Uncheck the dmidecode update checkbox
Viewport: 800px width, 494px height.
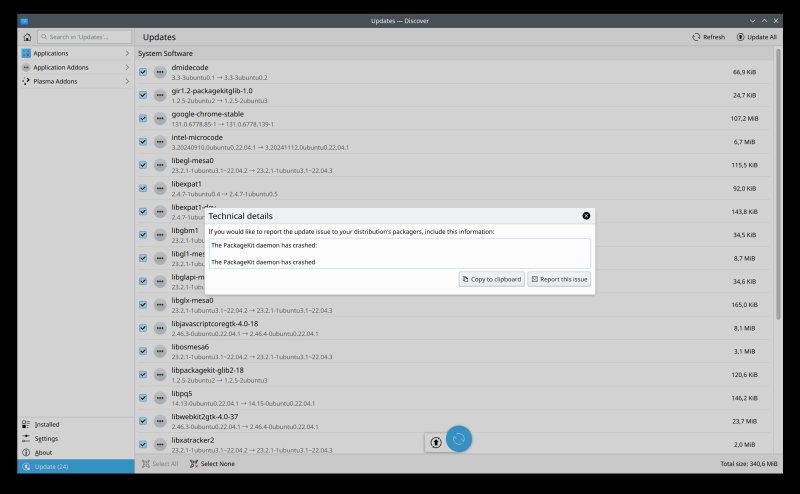tap(143, 72)
